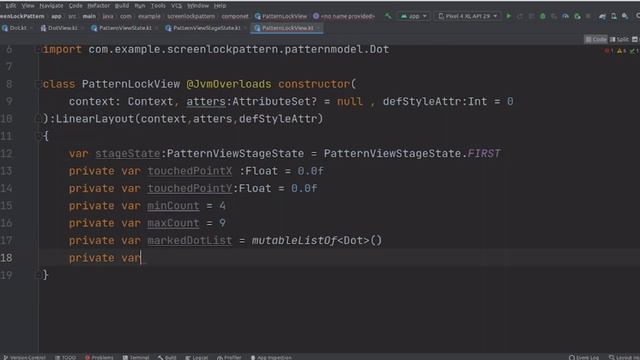Click the green Run app play icon
The image size is (640, 360).
[509, 16]
